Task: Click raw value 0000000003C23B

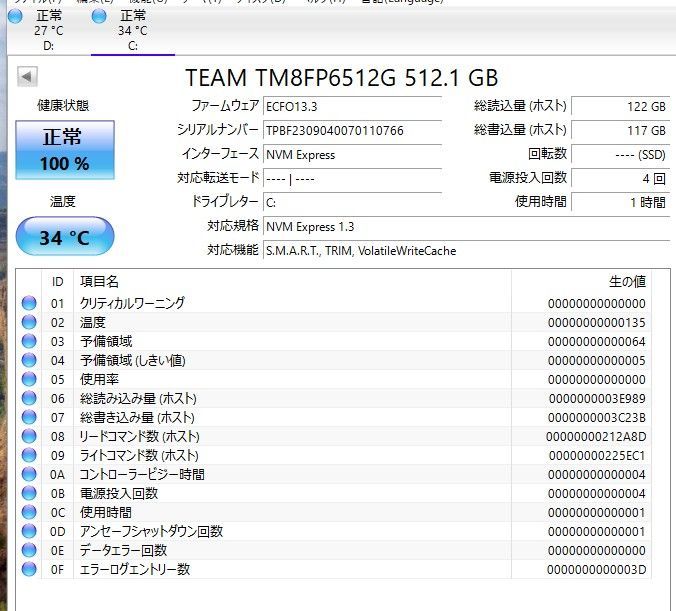Action: click(597, 417)
